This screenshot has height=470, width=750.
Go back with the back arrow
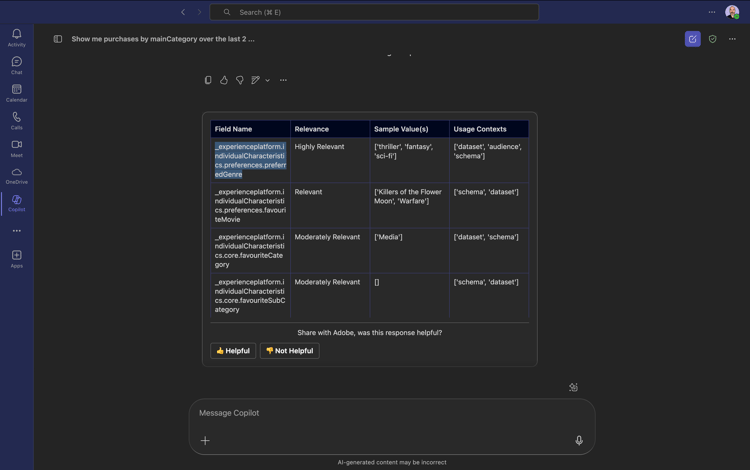(183, 12)
